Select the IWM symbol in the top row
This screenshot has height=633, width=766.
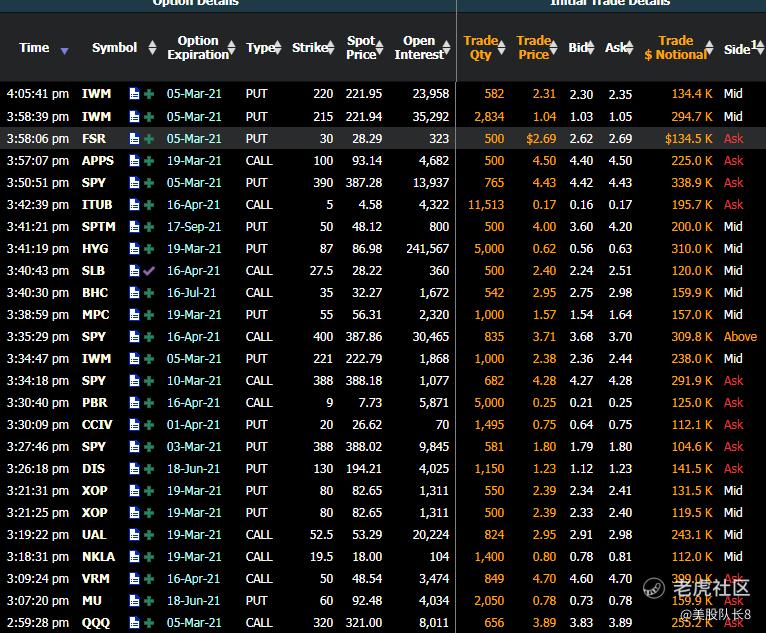click(97, 94)
